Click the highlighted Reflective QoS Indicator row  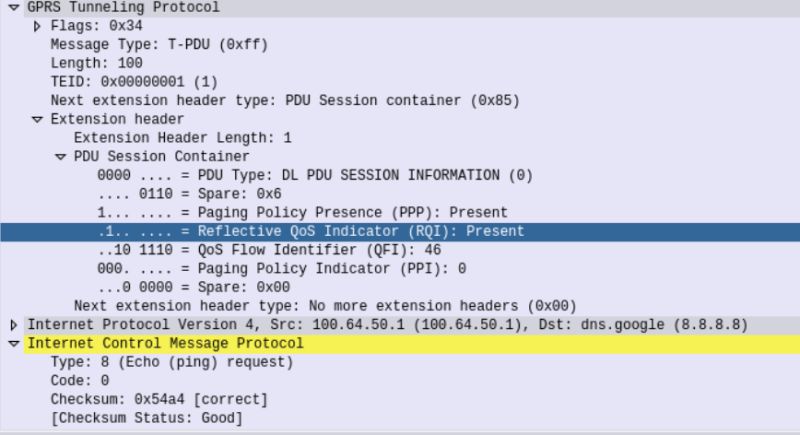click(x=310, y=231)
